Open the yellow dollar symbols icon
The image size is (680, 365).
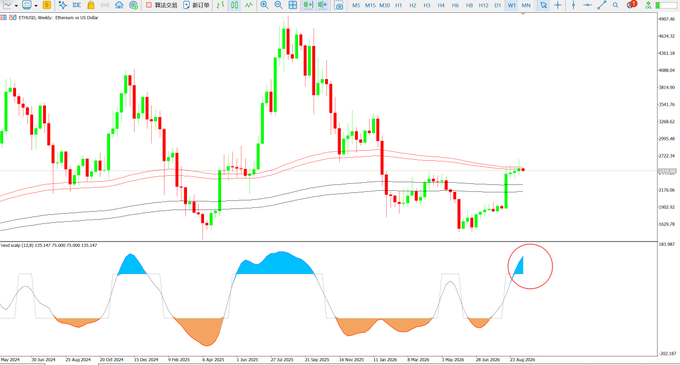pyautogui.click(x=47, y=5)
